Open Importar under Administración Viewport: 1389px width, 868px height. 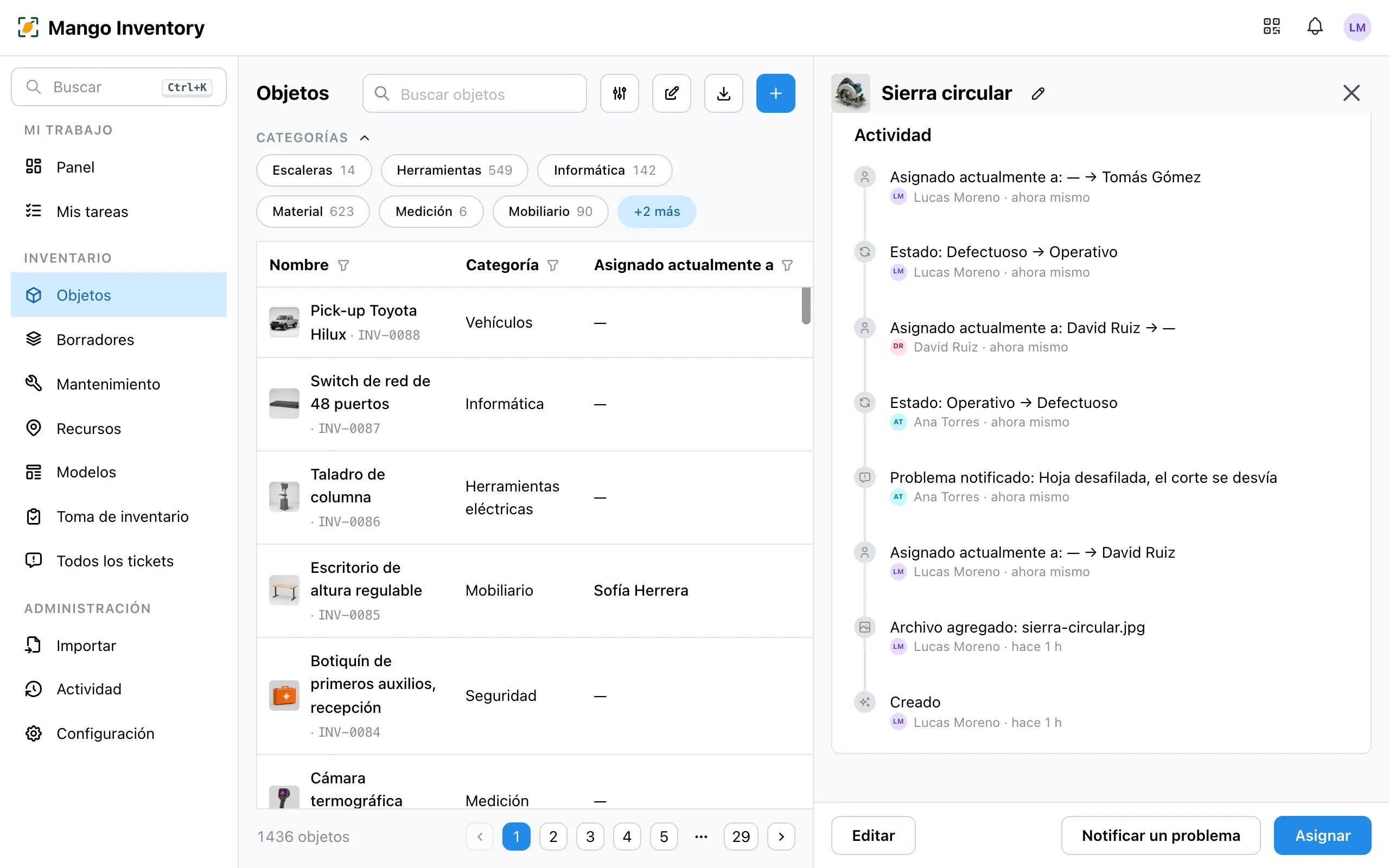pyautogui.click(x=119, y=645)
